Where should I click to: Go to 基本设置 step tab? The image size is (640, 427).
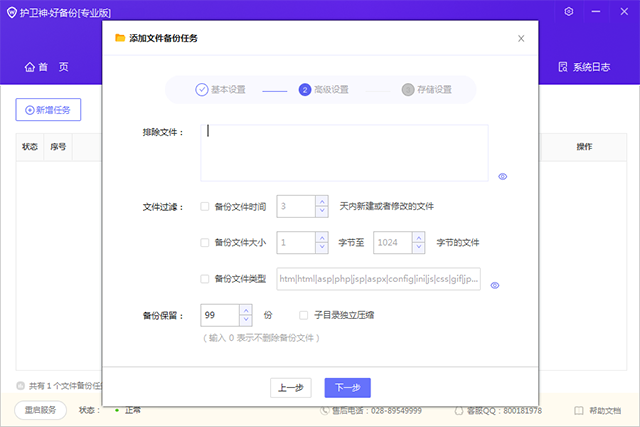point(220,89)
